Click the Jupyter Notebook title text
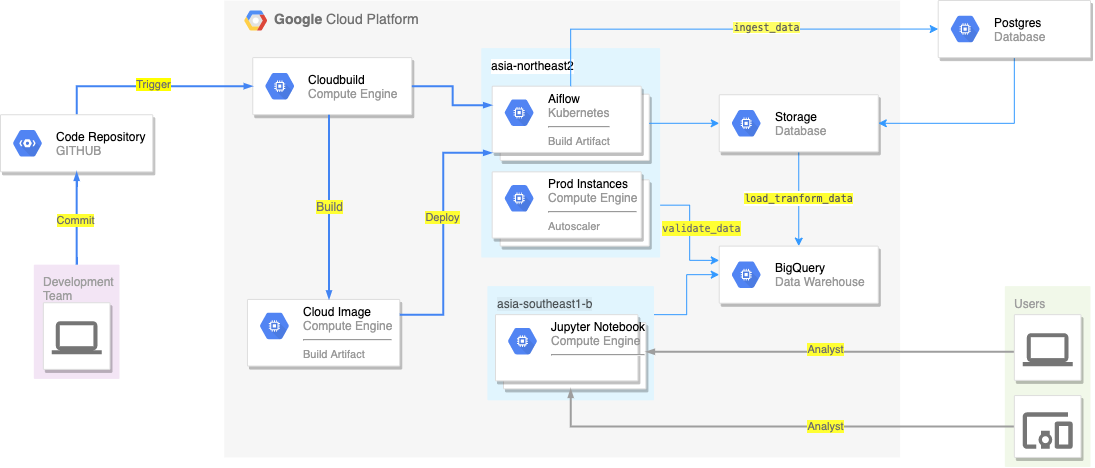The height and width of the screenshot is (468, 1095). (x=598, y=328)
